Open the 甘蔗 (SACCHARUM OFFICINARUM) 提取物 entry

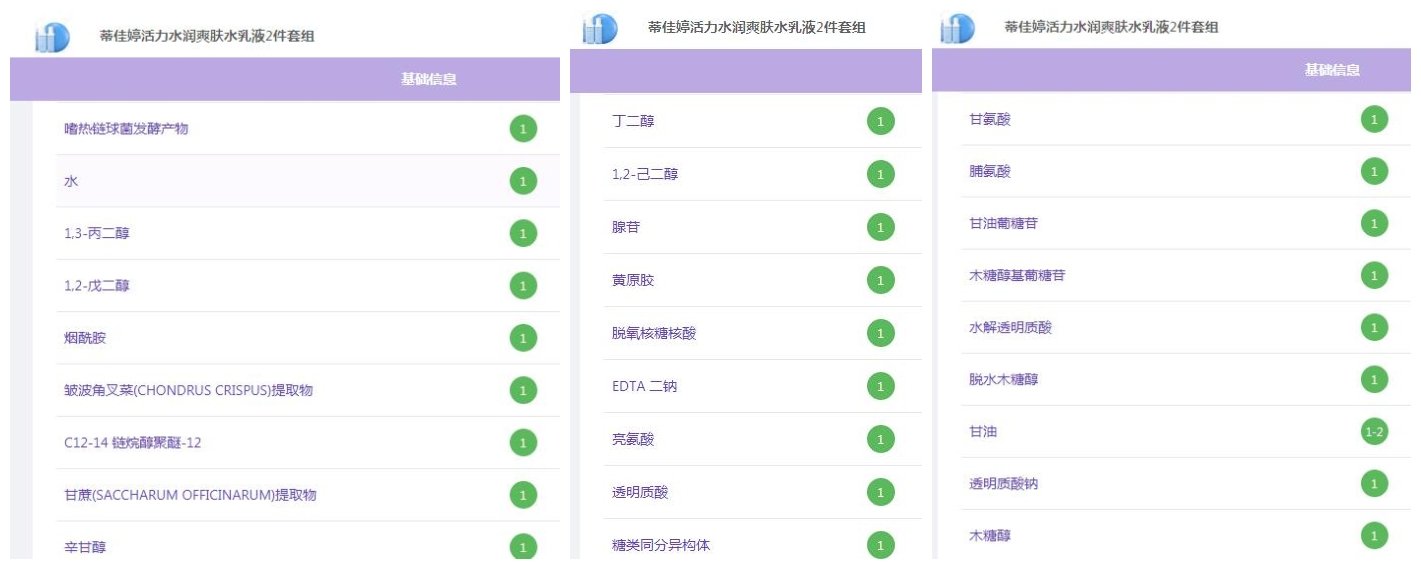(190, 495)
